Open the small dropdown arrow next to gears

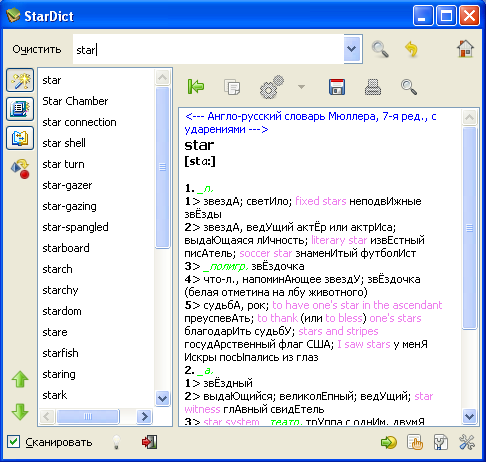click(301, 87)
